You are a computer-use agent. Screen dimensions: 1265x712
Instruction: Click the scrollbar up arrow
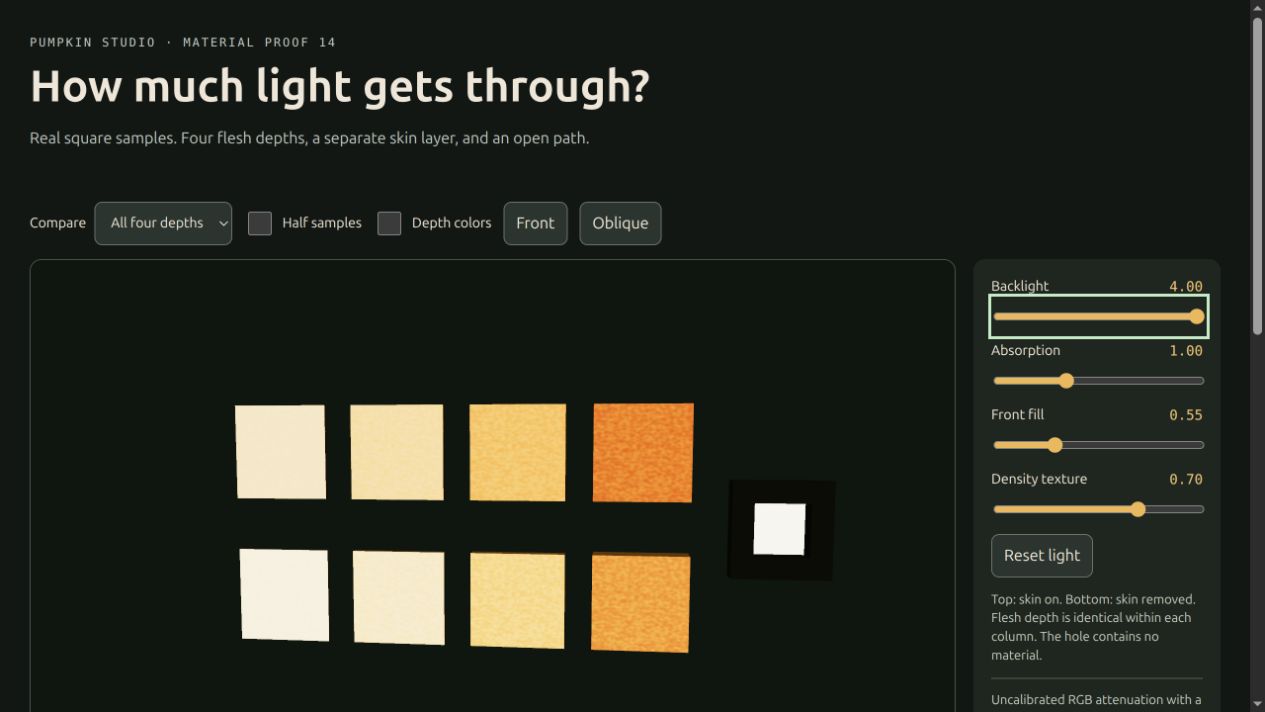tap(1257, 8)
